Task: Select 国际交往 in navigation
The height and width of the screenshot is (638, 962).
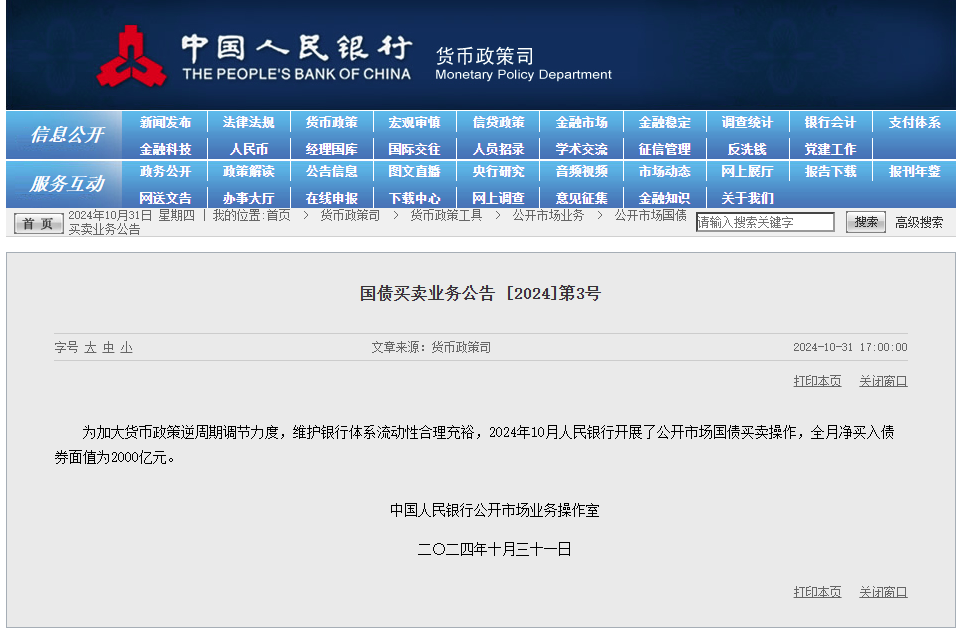Action: tap(414, 149)
